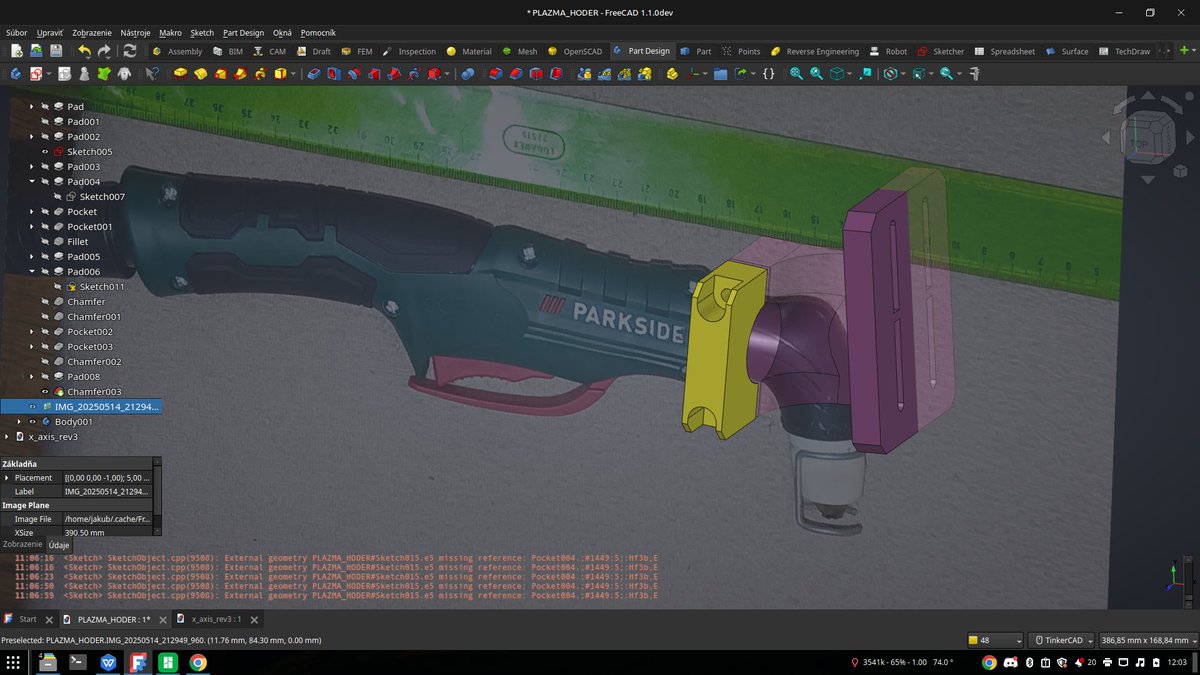Select Chamfer002 in the model tree
Screen dimensions: 1200x675
coord(94,362)
